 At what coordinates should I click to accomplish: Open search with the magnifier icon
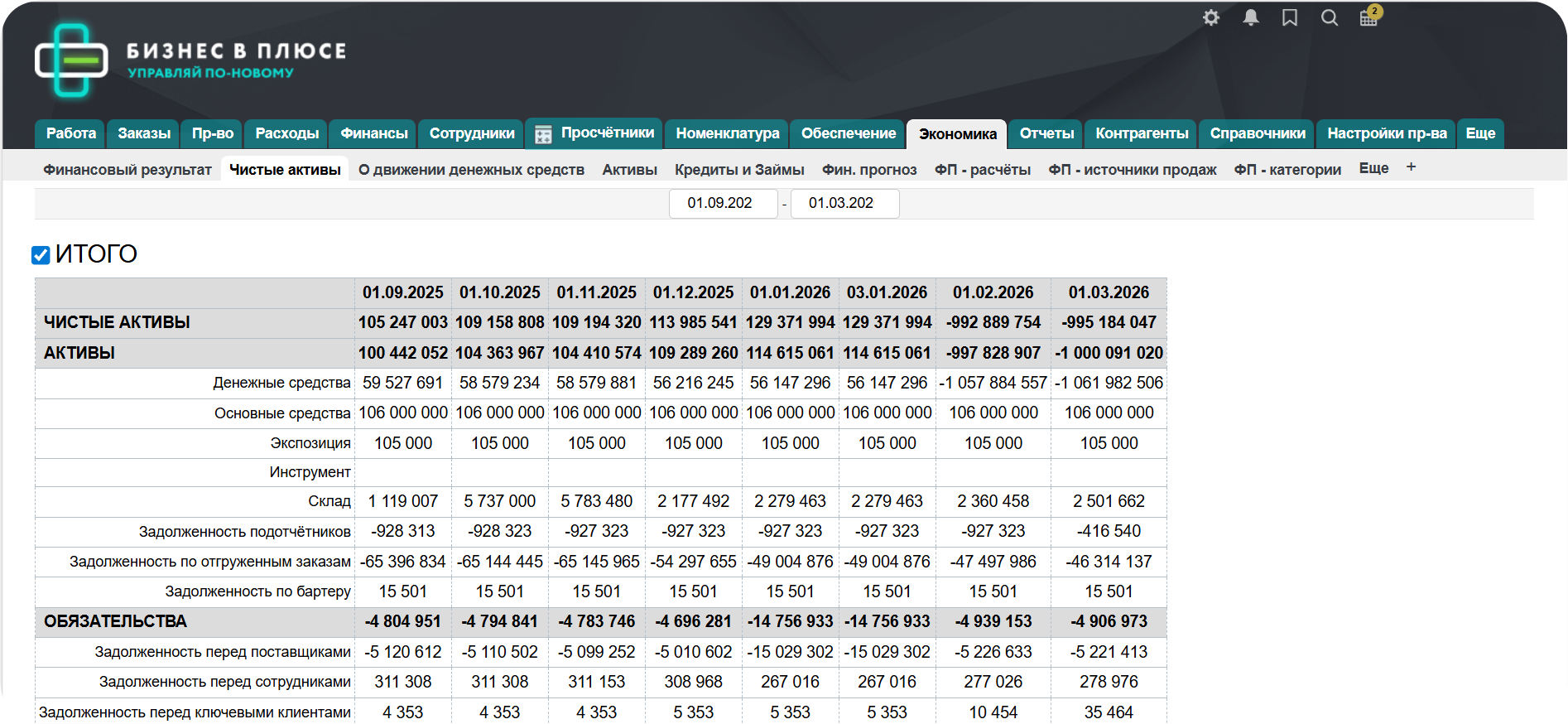pyautogui.click(x=1329, y=17)
